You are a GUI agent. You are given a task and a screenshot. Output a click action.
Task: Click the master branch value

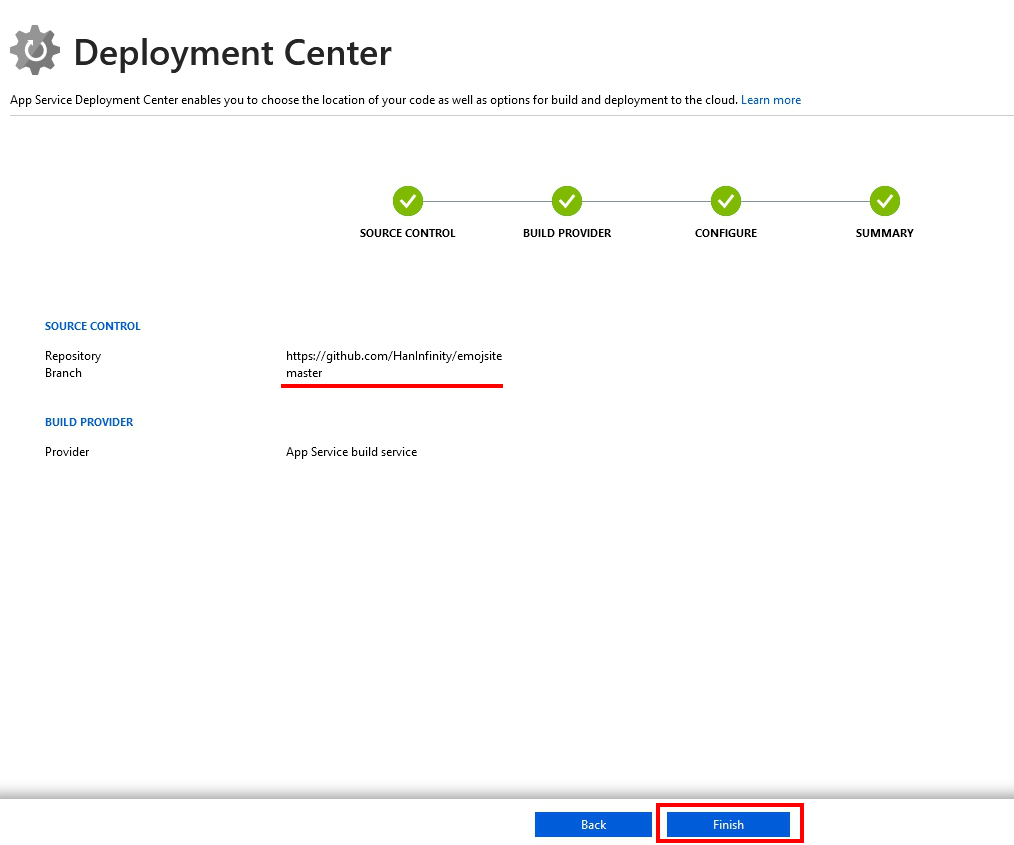[304, 373]
